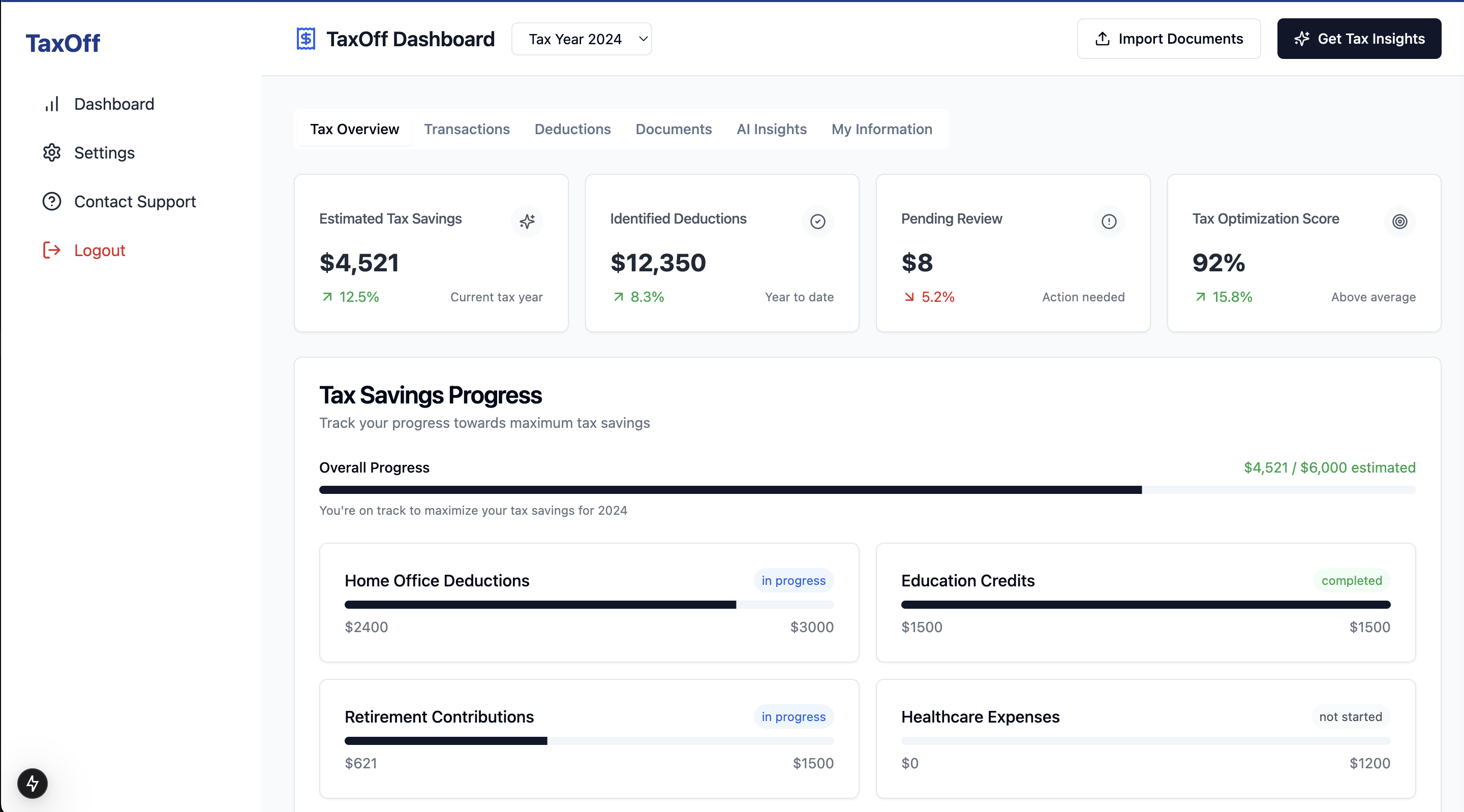Toggle the Education Credits completed badge
The width and height of the screenshot is (1464, 812).
click(x=1352, y=580)
